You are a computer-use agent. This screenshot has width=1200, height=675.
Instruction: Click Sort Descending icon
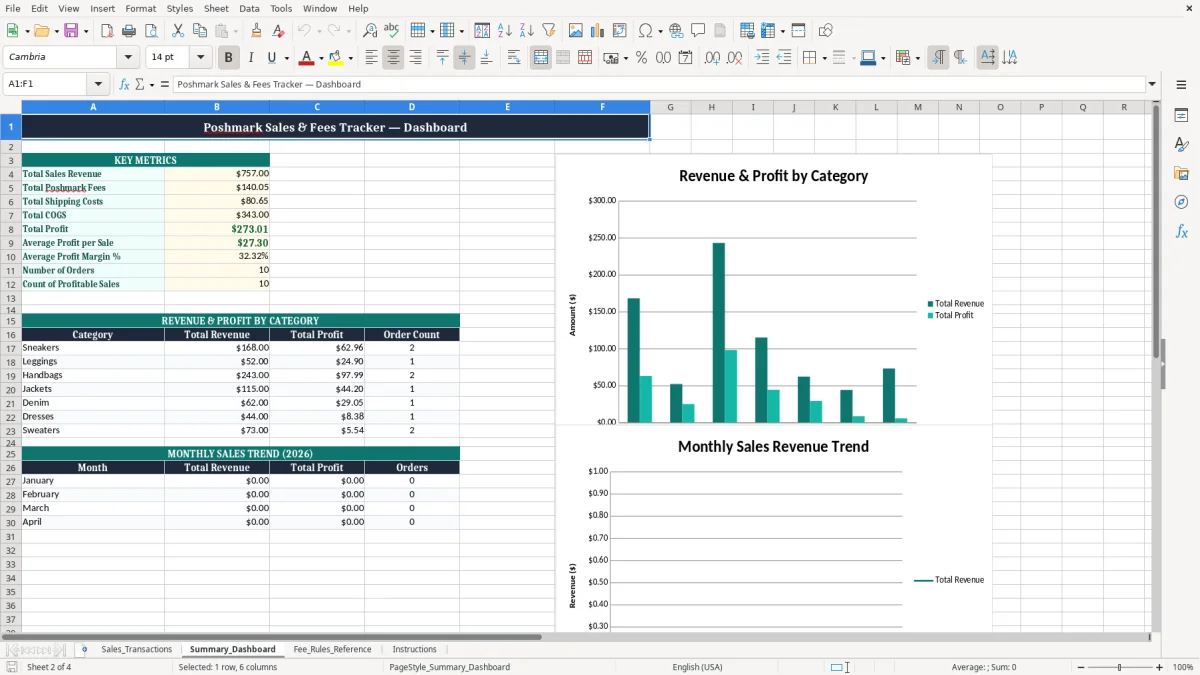tap(527, 31)
